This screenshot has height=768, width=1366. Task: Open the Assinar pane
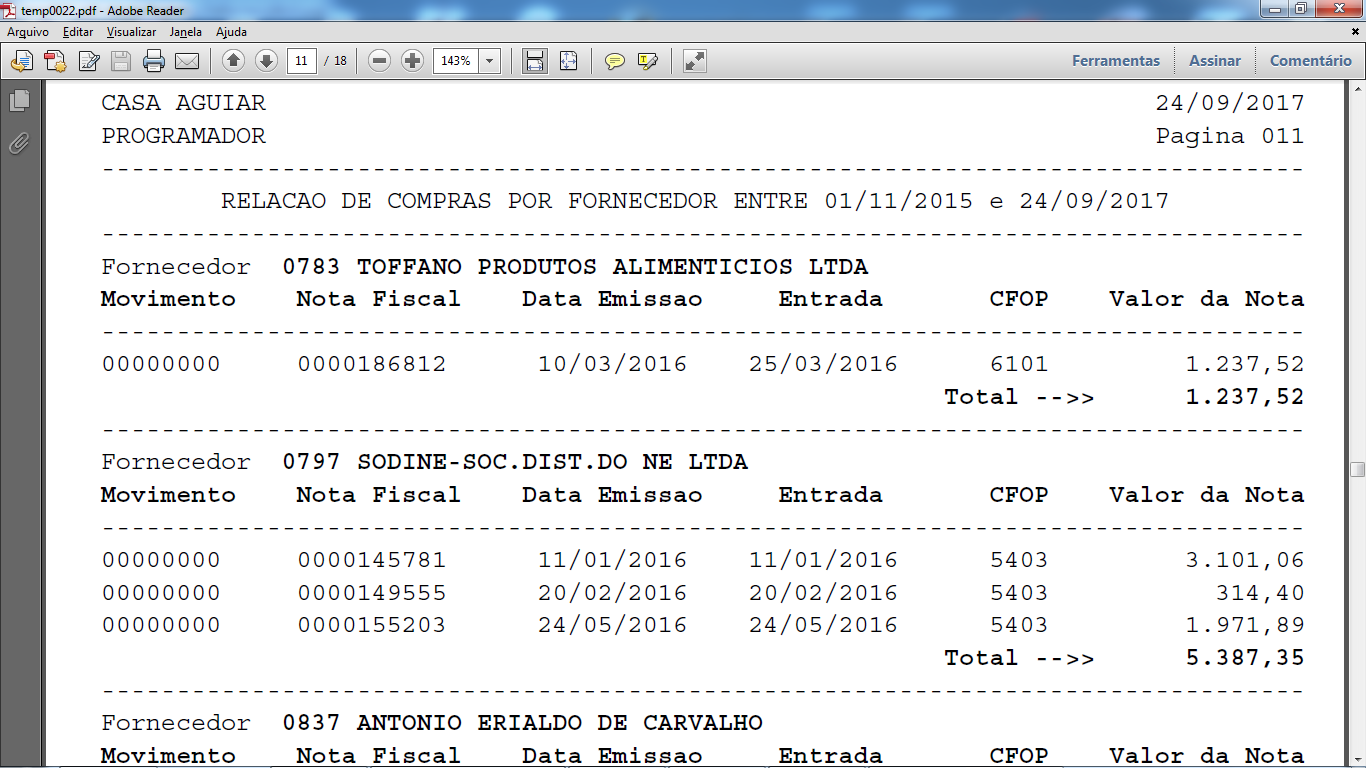pyautogui.click(x=1215, y=61)
